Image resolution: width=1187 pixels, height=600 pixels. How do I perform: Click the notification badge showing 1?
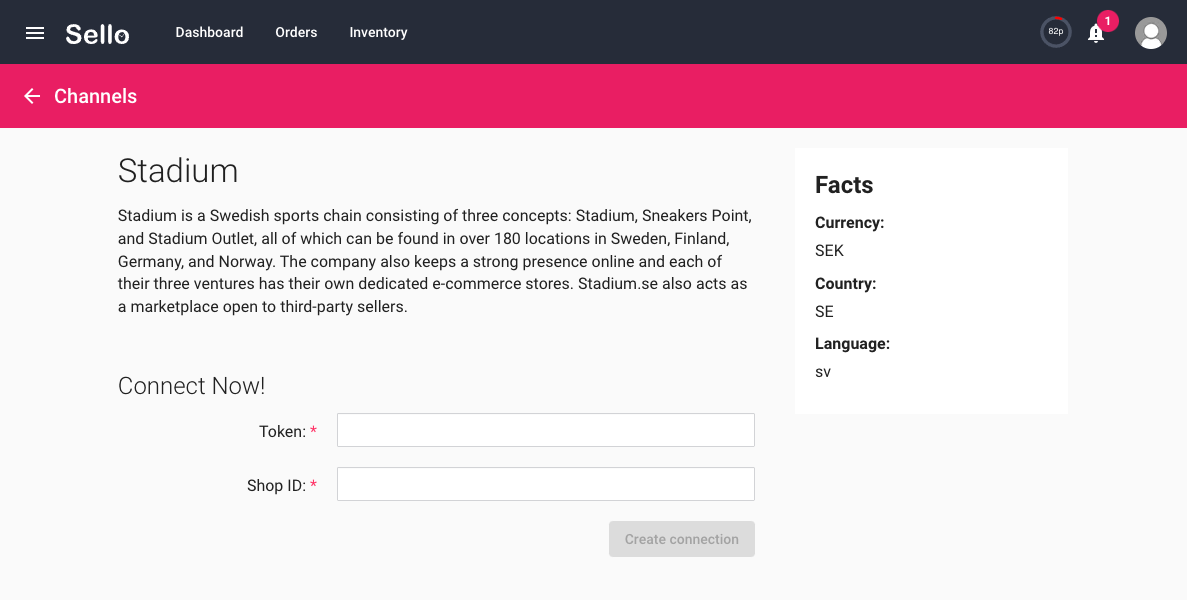(x=1108, y=21)
